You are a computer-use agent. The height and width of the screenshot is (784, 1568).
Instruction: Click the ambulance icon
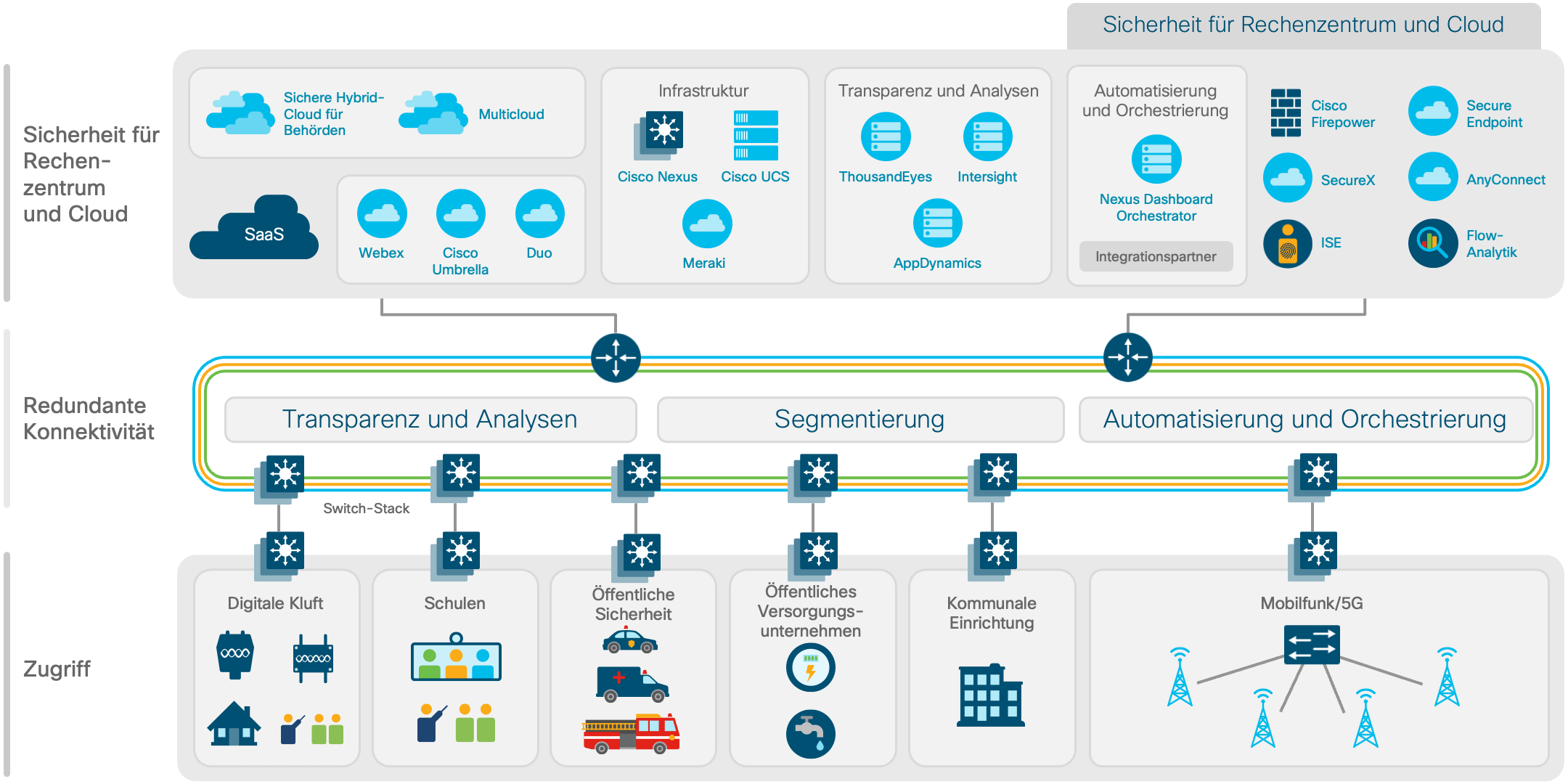click(x=632, y=684)
